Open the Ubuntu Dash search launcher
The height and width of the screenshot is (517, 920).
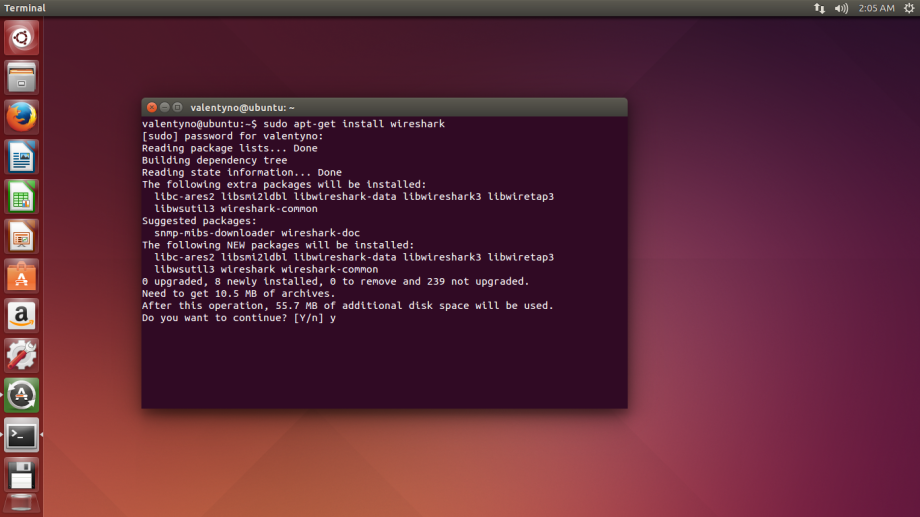point(21,38)
